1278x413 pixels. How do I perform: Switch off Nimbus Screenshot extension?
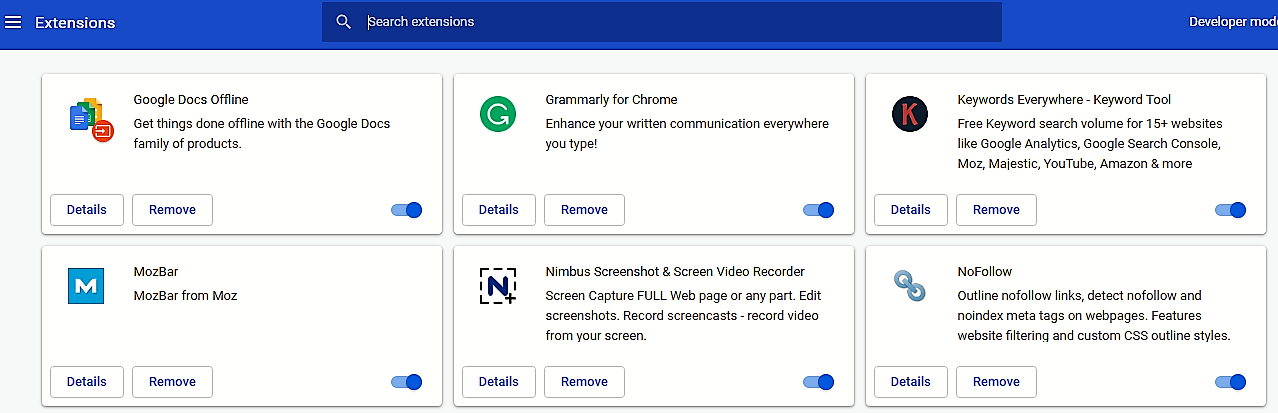pyautogui.click(x=818, y=382)
